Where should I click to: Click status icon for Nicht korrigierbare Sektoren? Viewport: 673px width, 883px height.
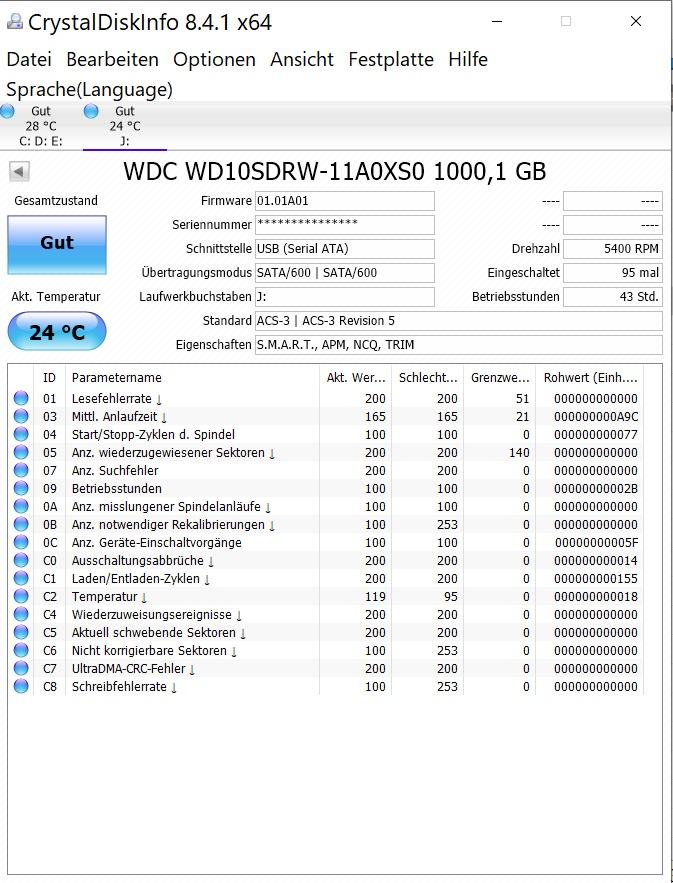coord(21,650)
